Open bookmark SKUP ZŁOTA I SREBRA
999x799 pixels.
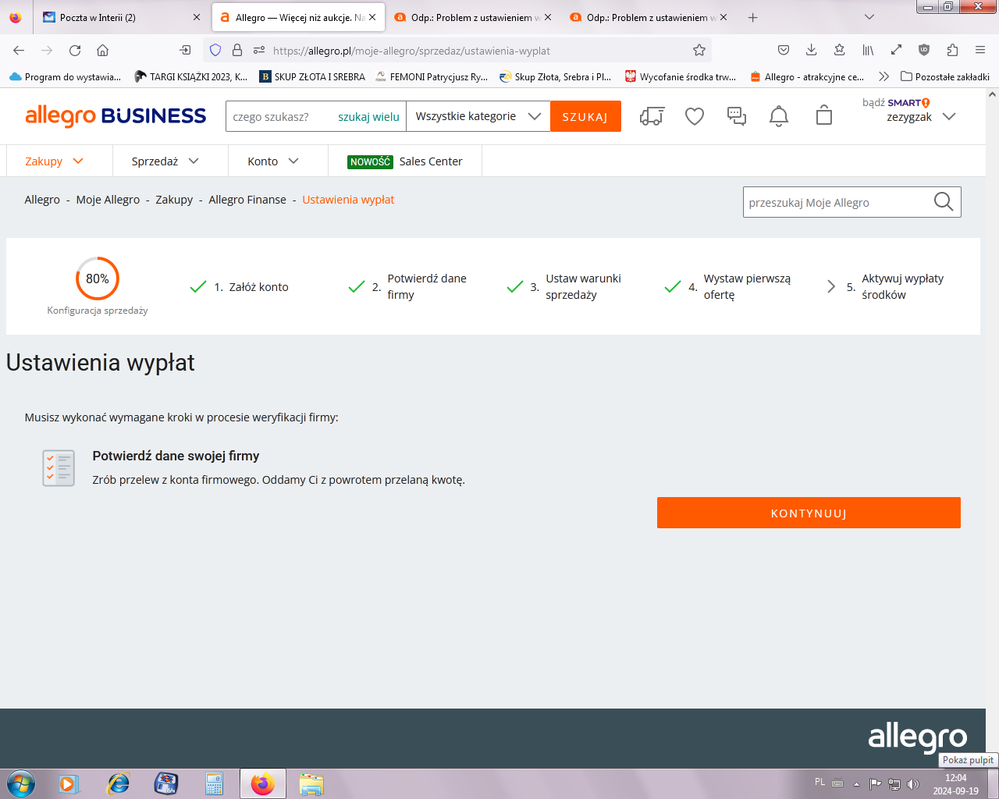[312, 76]
